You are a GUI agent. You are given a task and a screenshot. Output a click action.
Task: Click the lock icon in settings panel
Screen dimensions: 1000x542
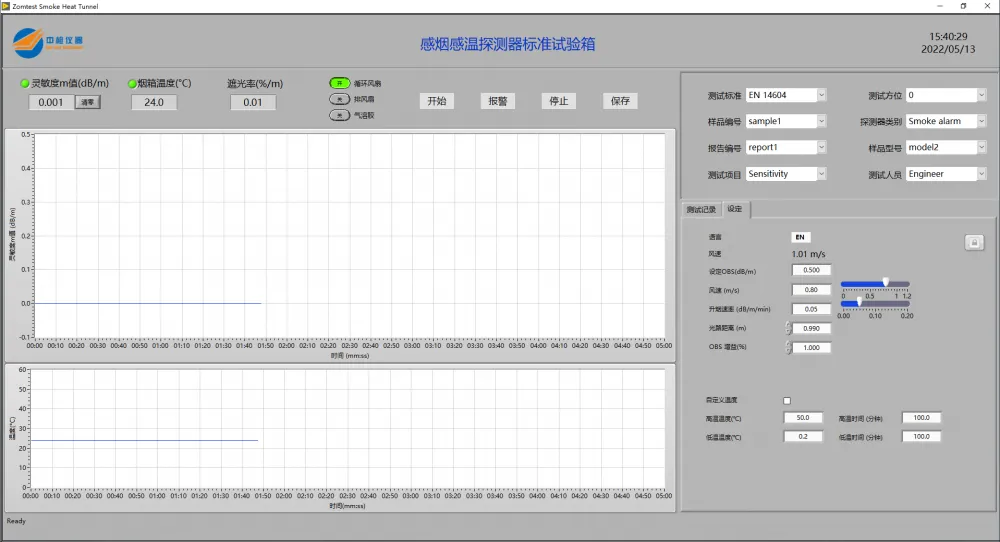pos(974,243)
